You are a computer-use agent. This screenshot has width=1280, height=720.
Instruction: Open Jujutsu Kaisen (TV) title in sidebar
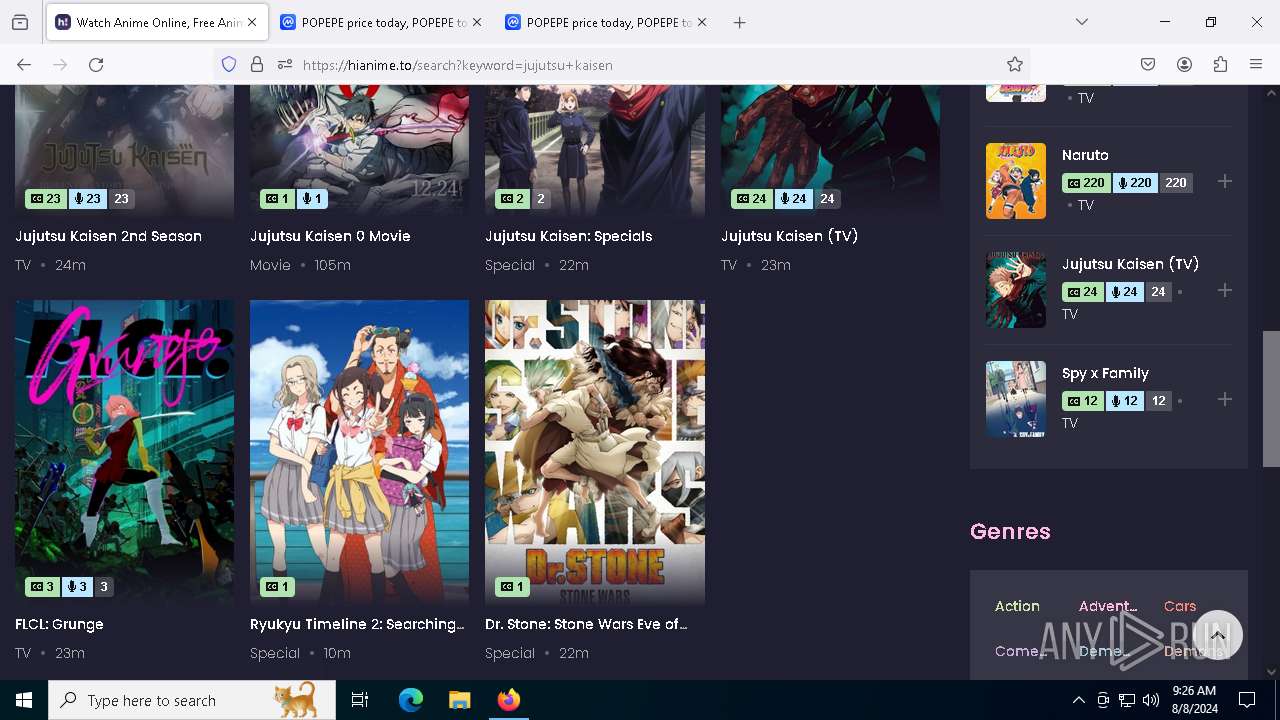pos(1130,264)
